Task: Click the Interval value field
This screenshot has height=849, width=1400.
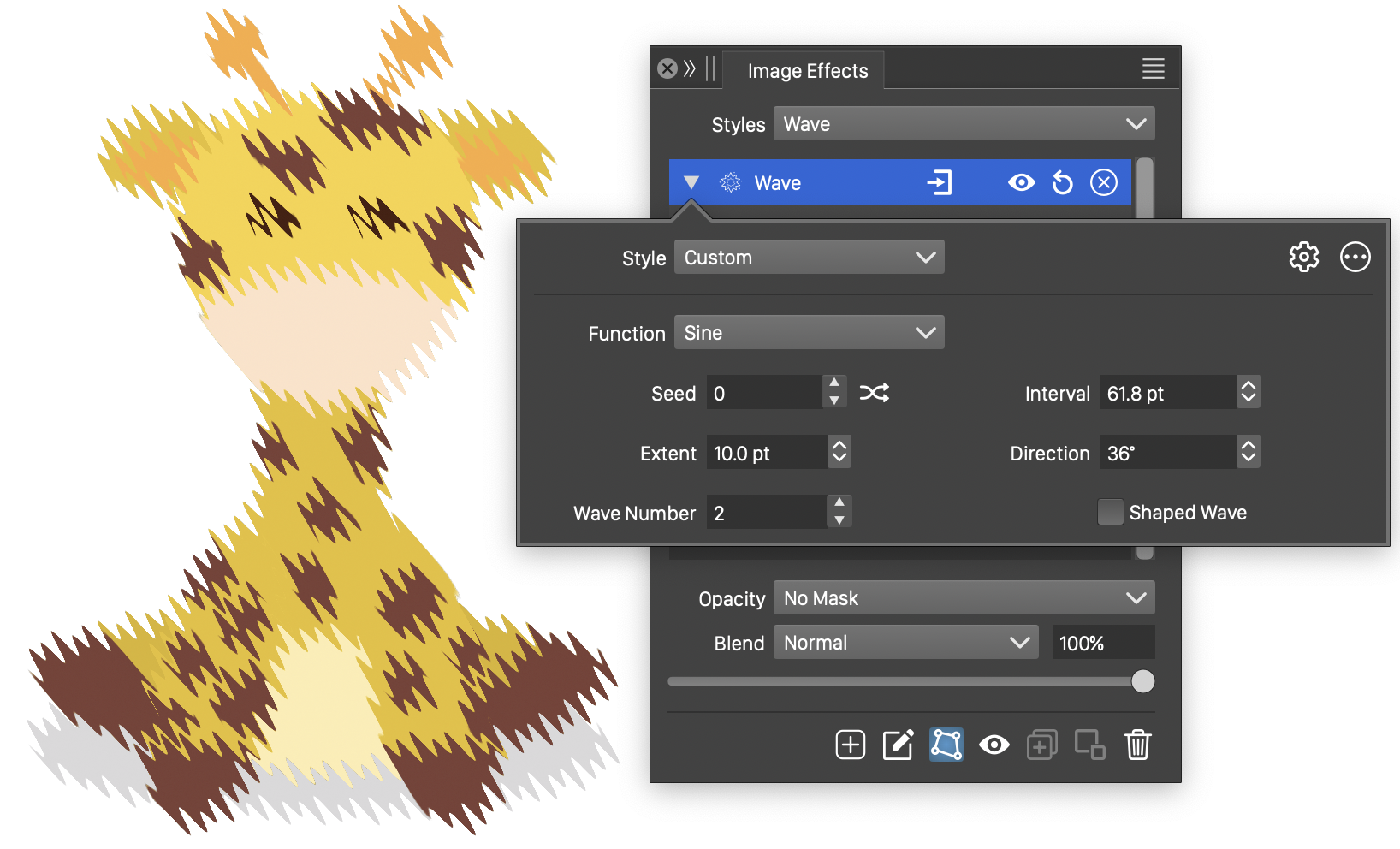Action: click(1167, 394)
